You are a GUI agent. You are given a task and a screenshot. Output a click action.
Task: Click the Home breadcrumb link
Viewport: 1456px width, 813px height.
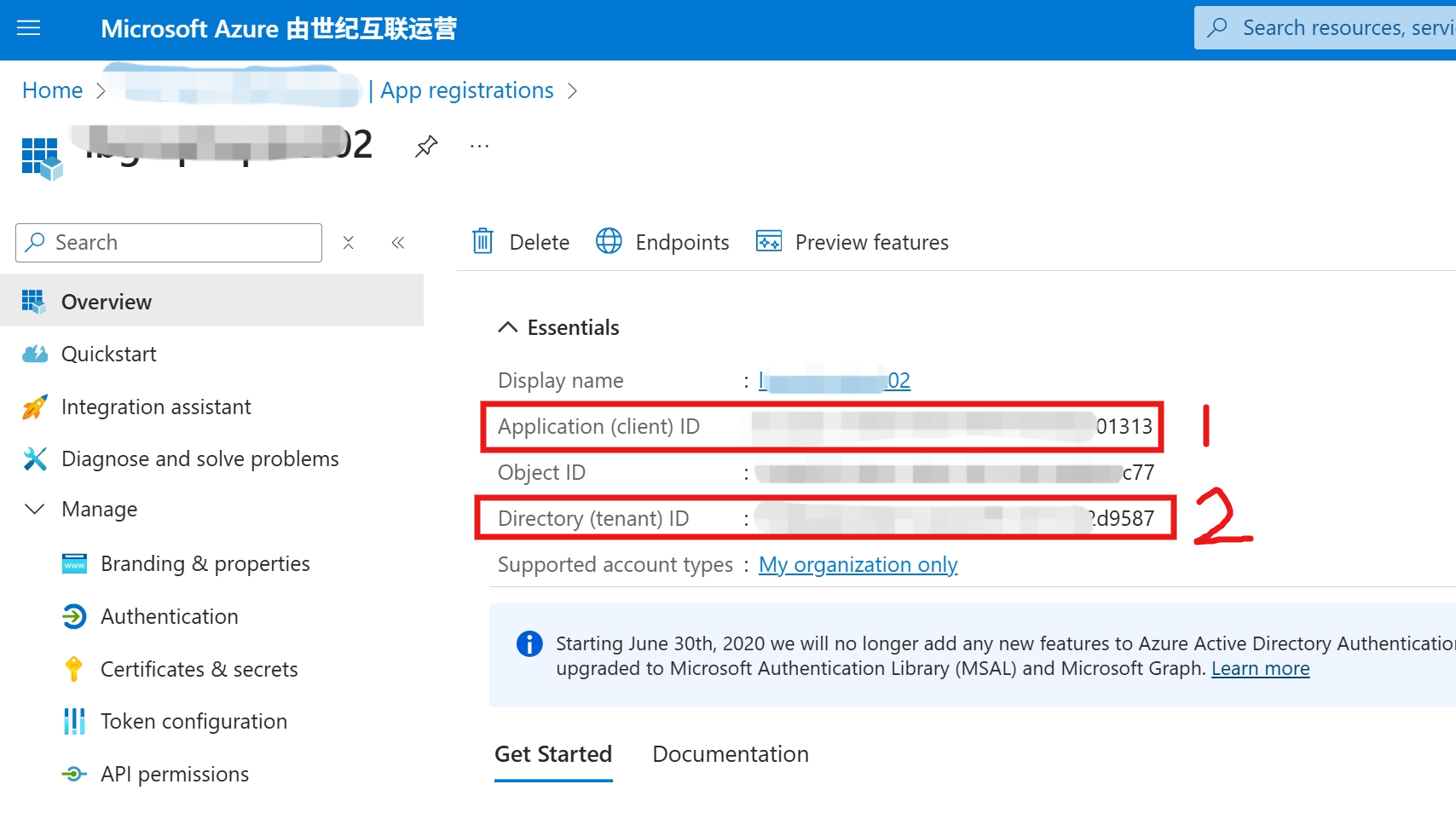53,90
